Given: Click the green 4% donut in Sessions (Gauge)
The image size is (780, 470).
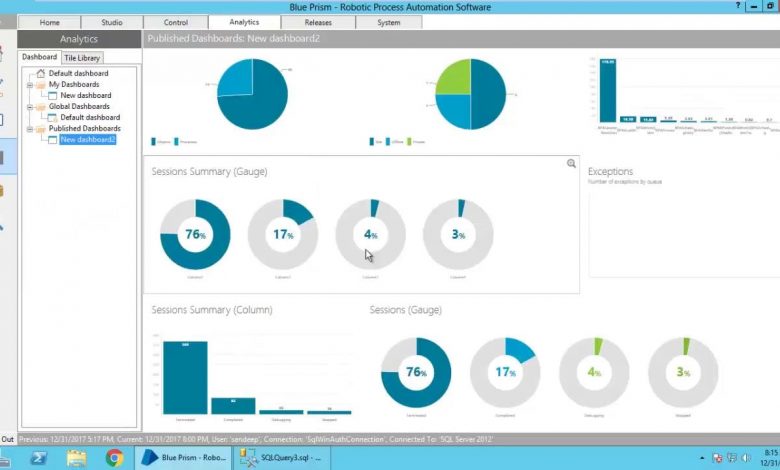Looking at the screenshot, I should point(594,373).
